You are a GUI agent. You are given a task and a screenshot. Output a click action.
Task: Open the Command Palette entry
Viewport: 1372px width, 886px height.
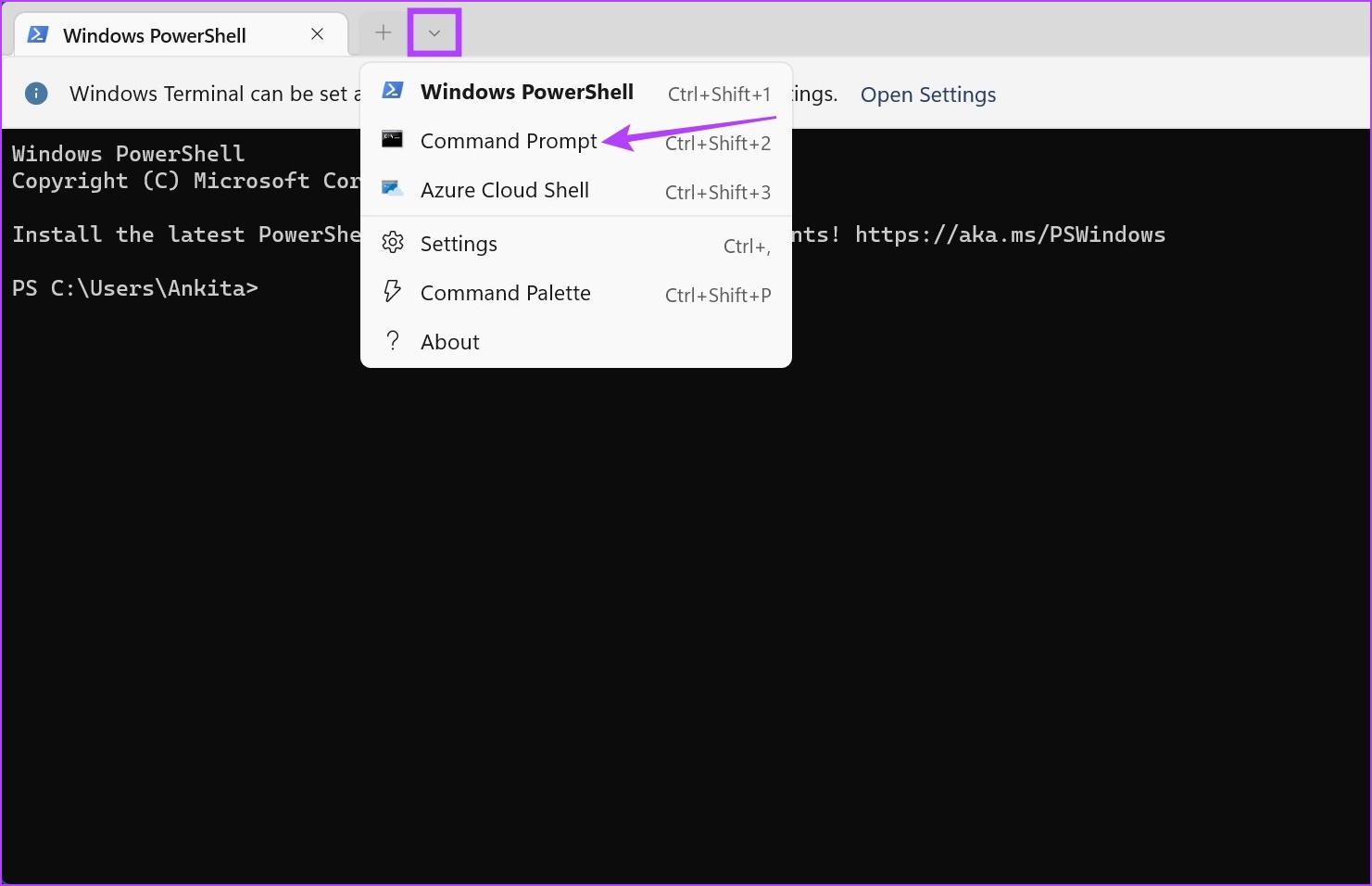575,293
